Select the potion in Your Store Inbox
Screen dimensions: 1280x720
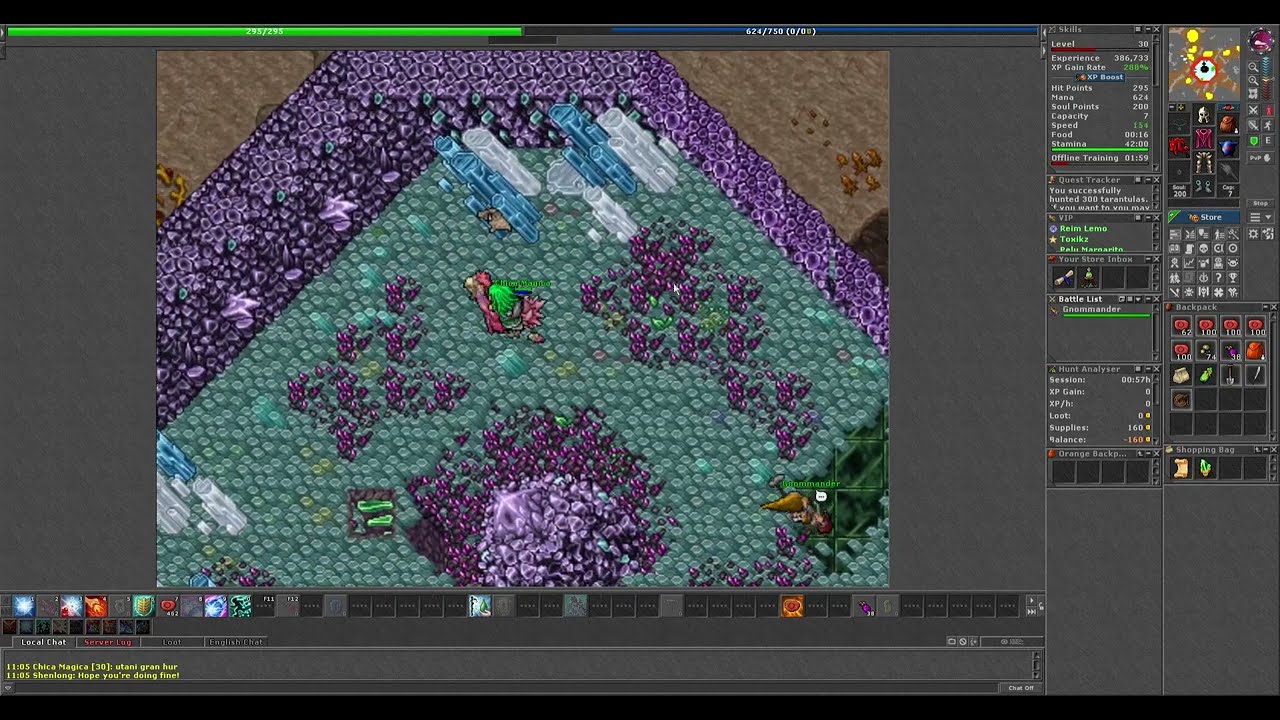(x=1088, y=276)
